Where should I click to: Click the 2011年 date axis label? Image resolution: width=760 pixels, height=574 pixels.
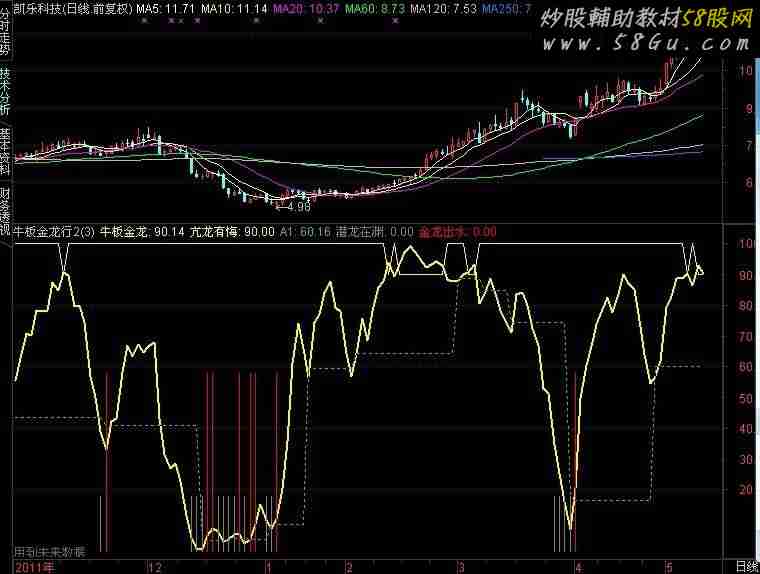(x=35, y=567)
